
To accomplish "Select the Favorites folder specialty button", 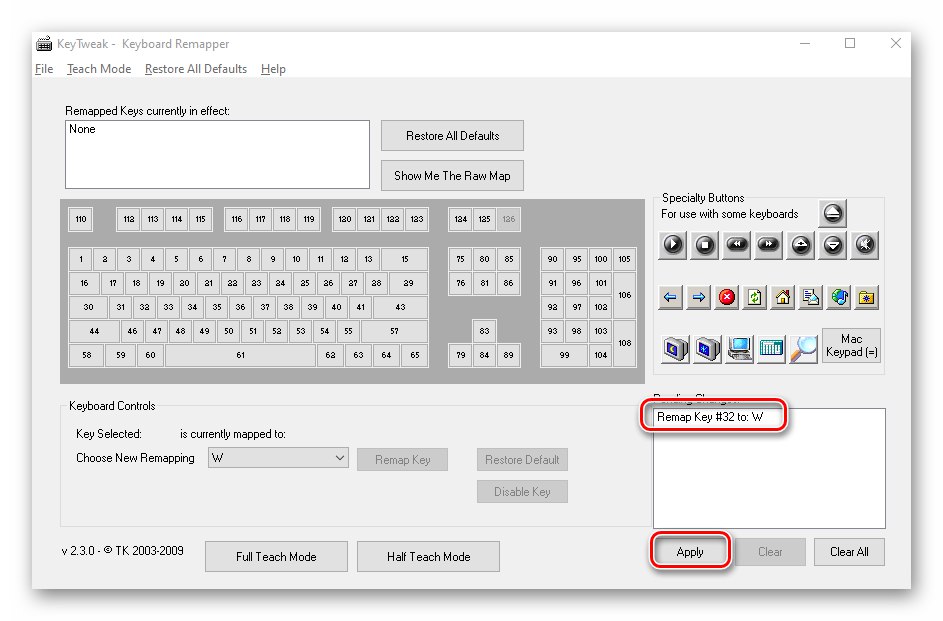I will point(867,297).
